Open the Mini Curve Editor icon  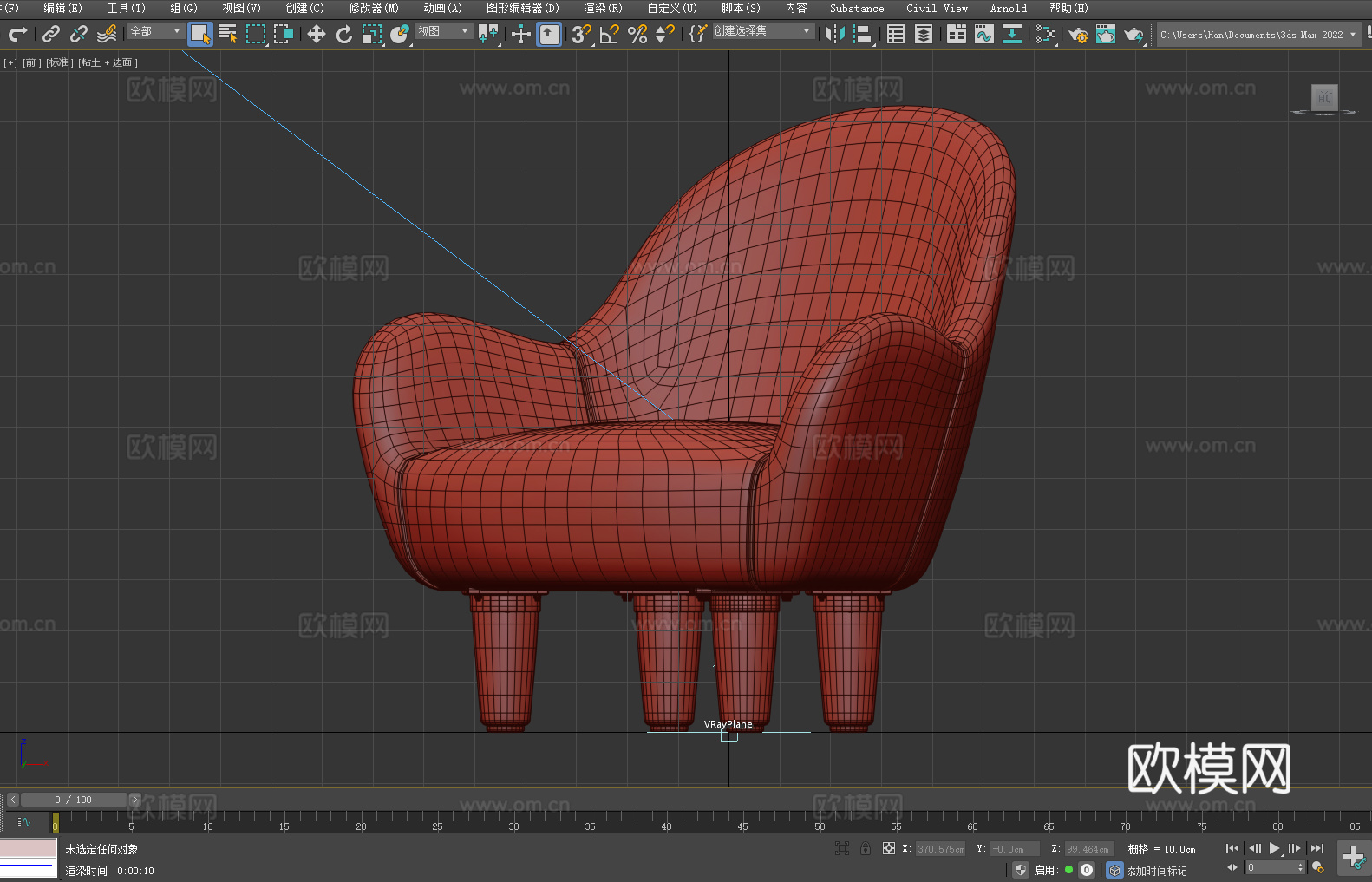click(x=24, y=821)
